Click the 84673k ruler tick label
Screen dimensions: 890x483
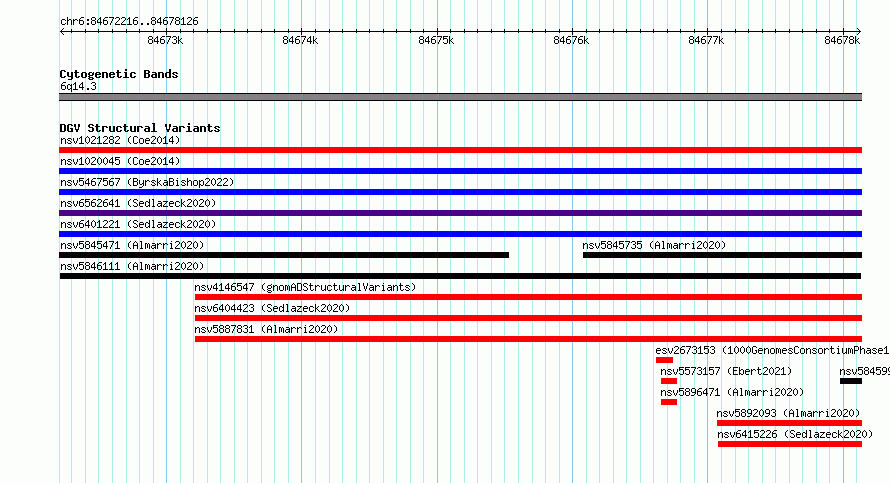(x=165, y=40)
